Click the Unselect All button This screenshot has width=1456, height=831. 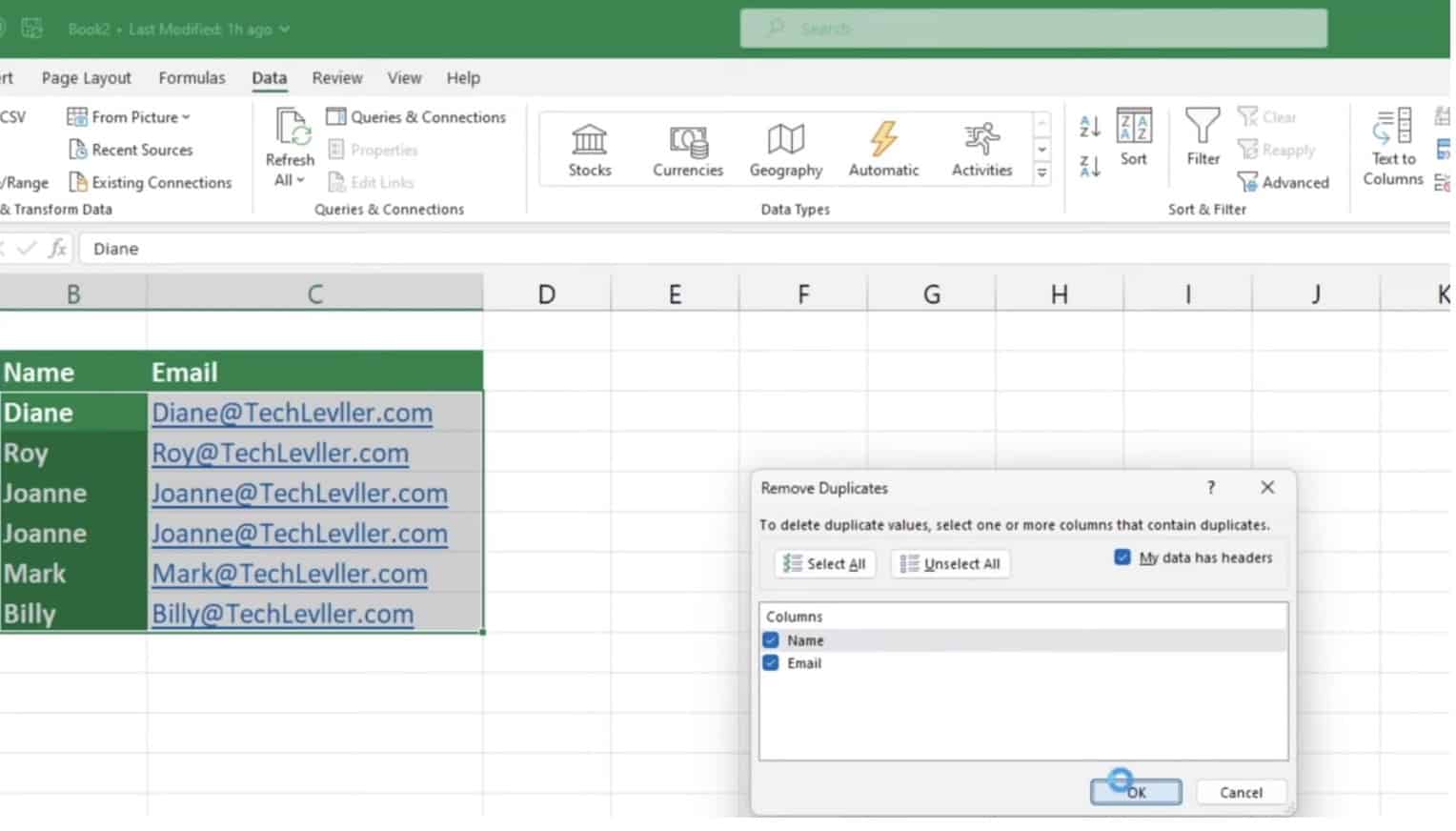coord(950,564)
